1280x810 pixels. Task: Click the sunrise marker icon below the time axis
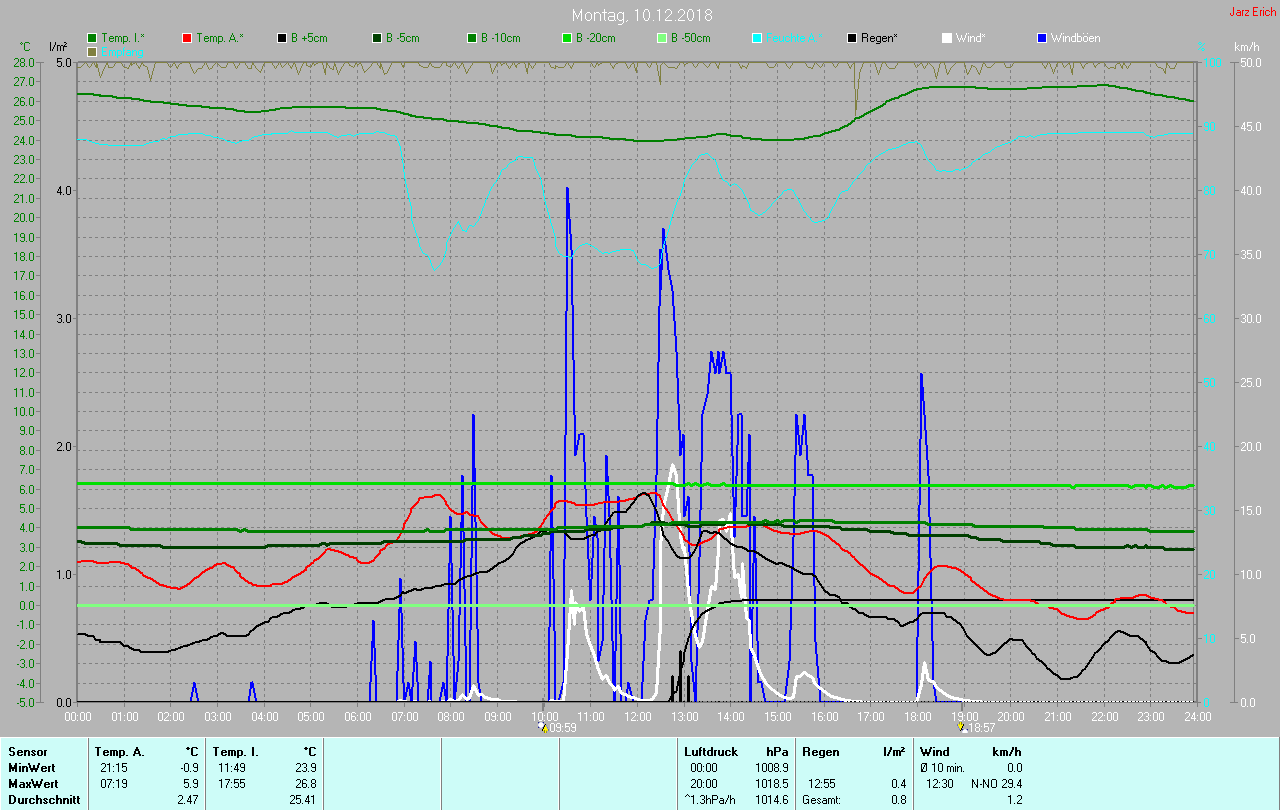tap(543, 727)
